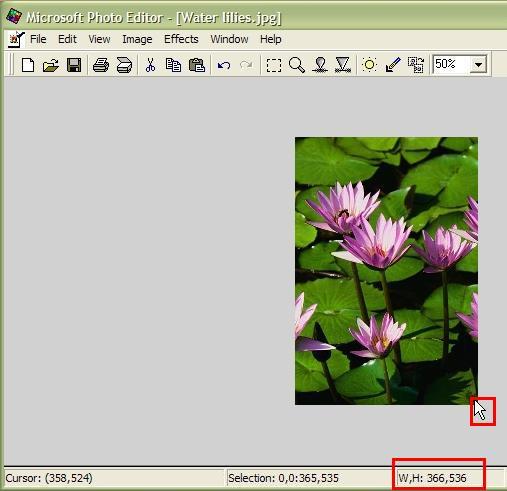
Task: Undo the last action
Action: (224, 65)
